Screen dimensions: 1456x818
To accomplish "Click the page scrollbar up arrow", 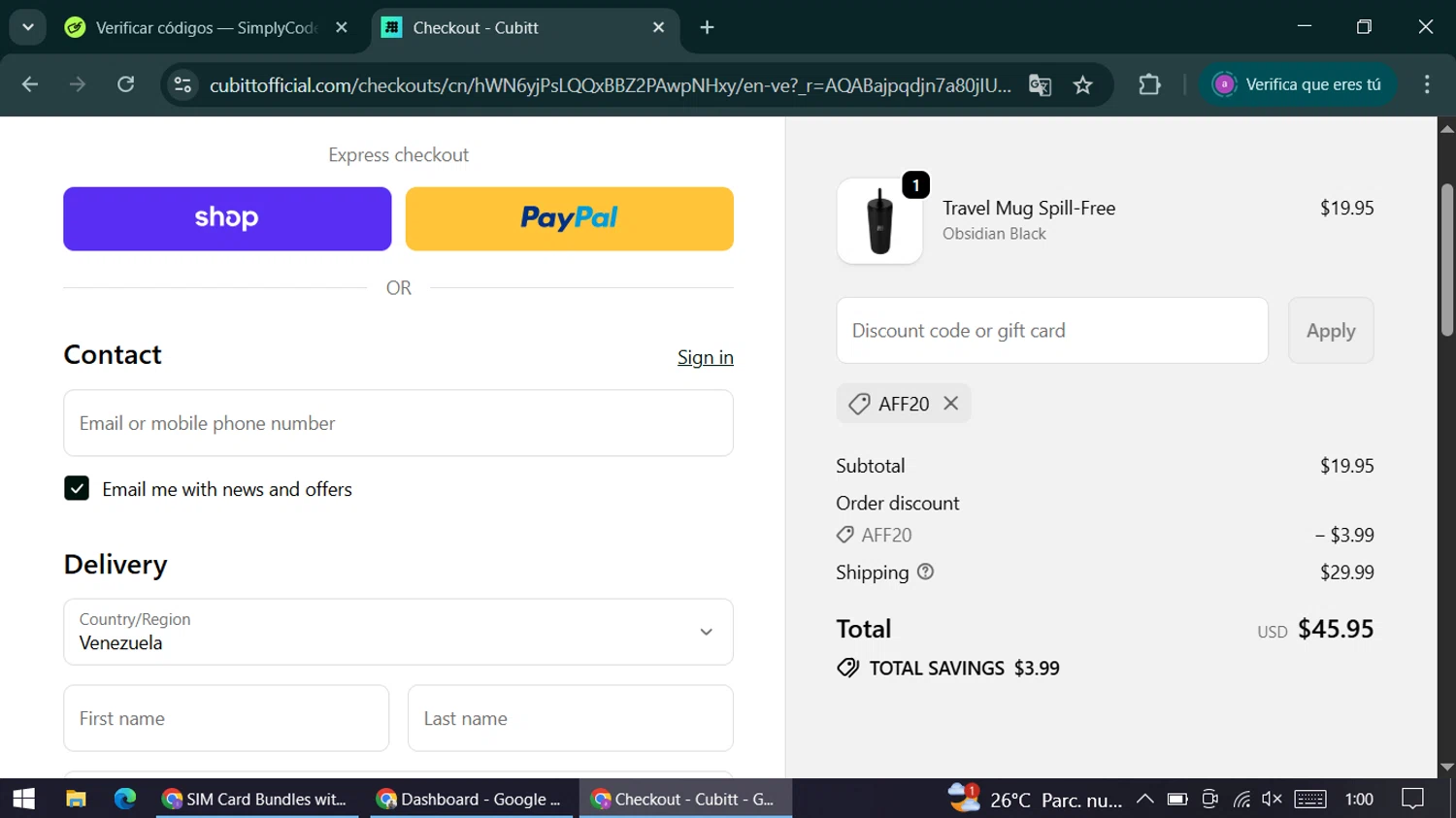I will 1446,128.
